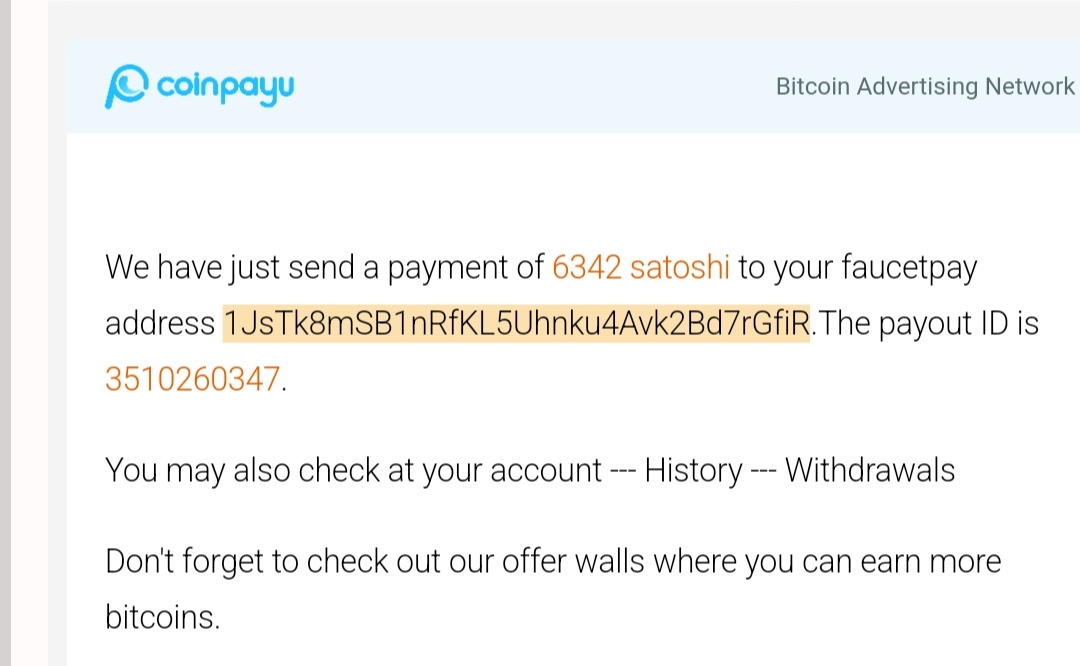Click the word faucetpay
Viewport: 1080px width, 666px height.
pyautogui.click(x=909, y=268)
